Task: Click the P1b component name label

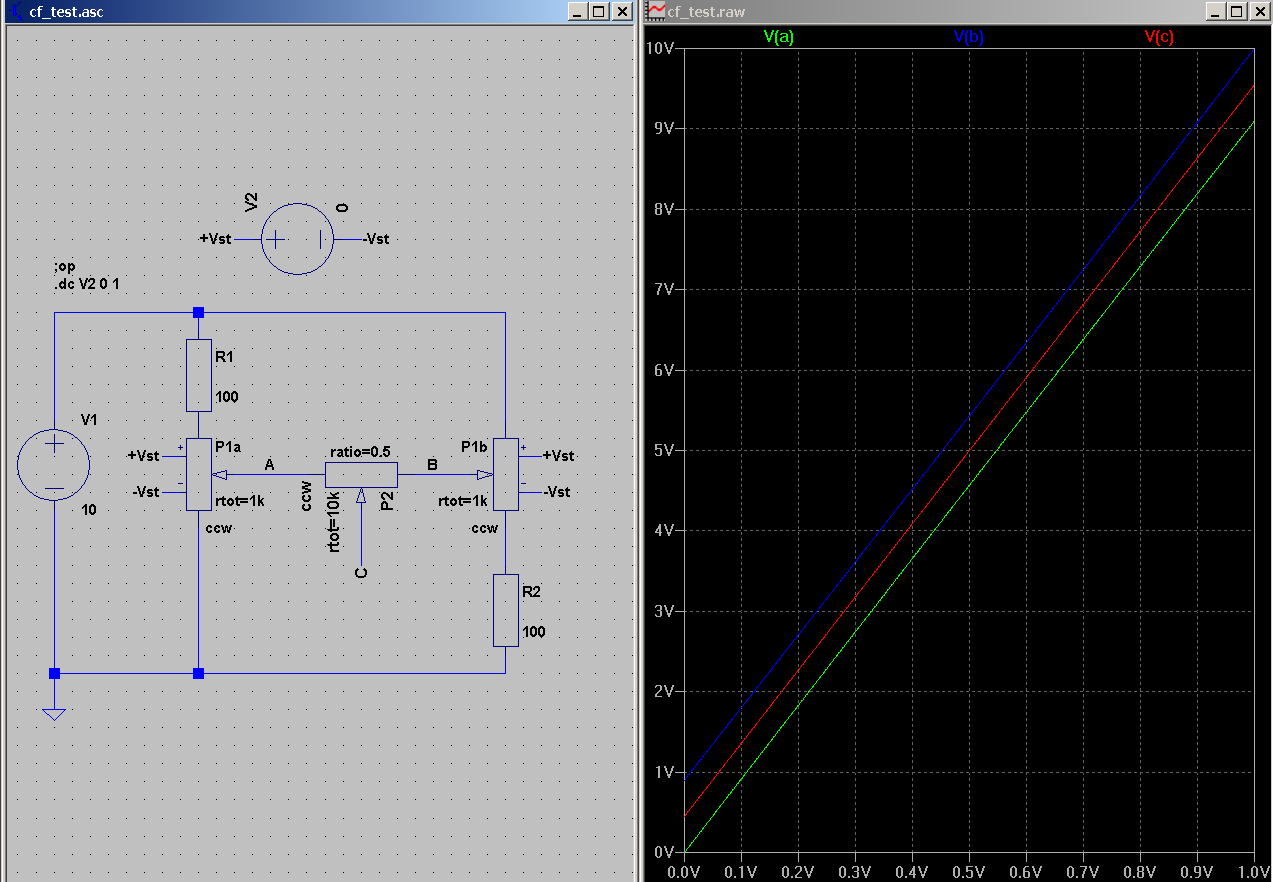Action: [x=475, y=445]
